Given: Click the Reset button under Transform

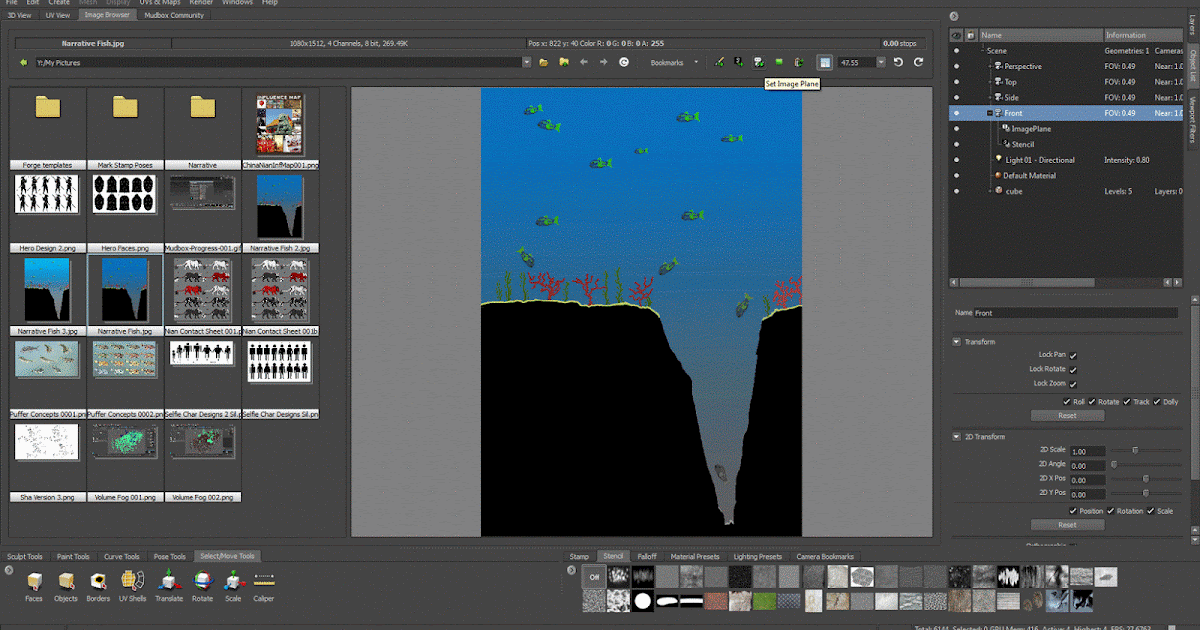Looking at the screenshot, I should click(x=1067, y=415).
